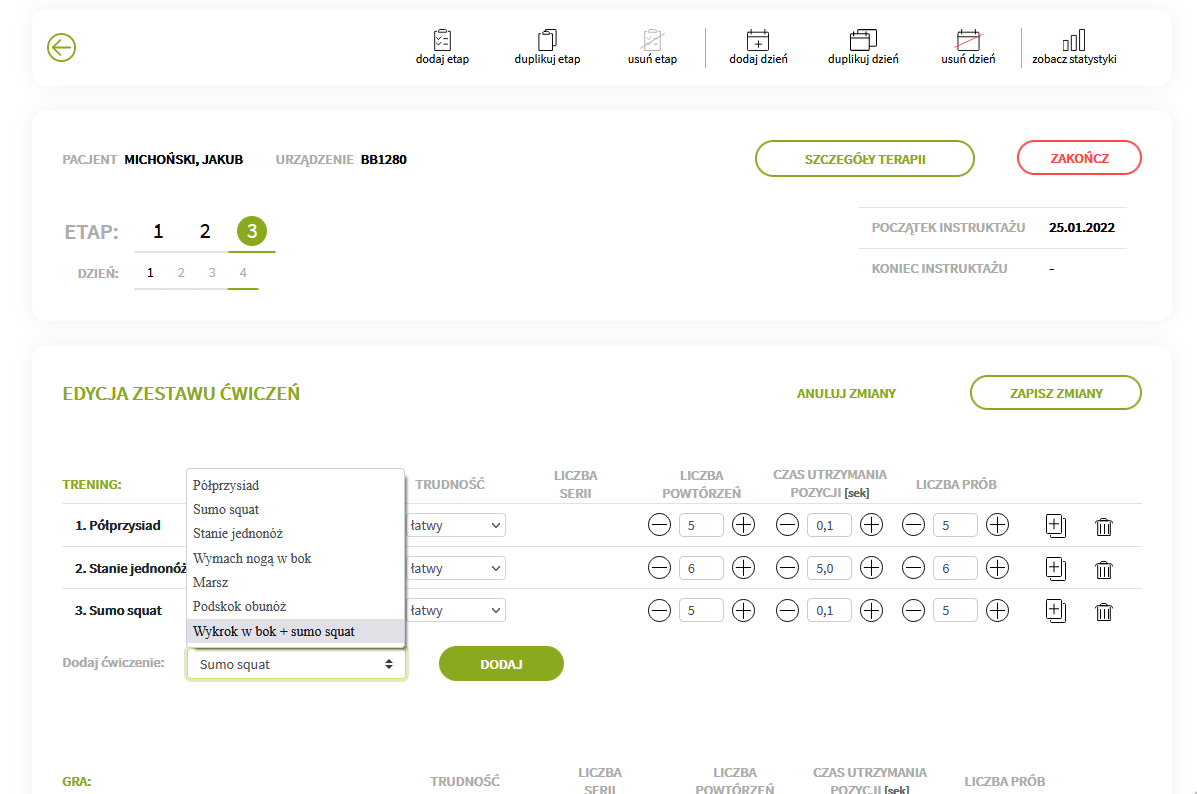Image resolution: width=1197 pixels, height=794 pixels.
Task: Click the back arrow icon
Action: [x=62, y=47]
